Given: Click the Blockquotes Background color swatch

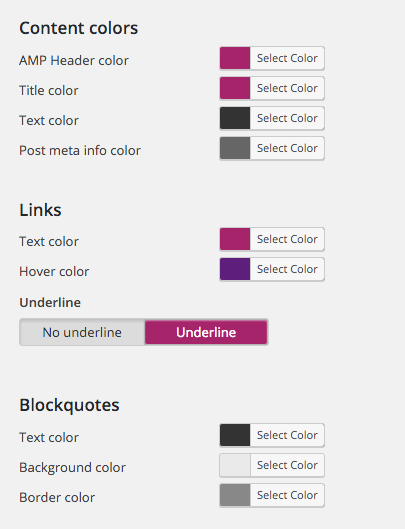Looking at the screenshot, I should pyautogui.click(x=235, y=465).
